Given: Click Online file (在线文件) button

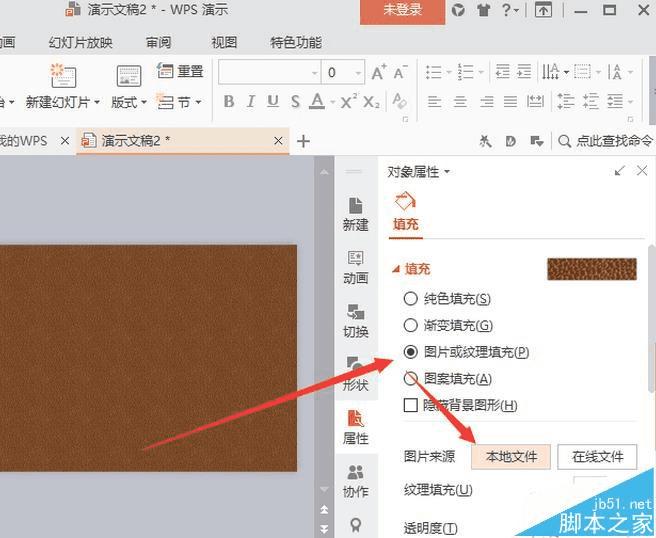Looking at the screenshot, I should tap(597, 457).
